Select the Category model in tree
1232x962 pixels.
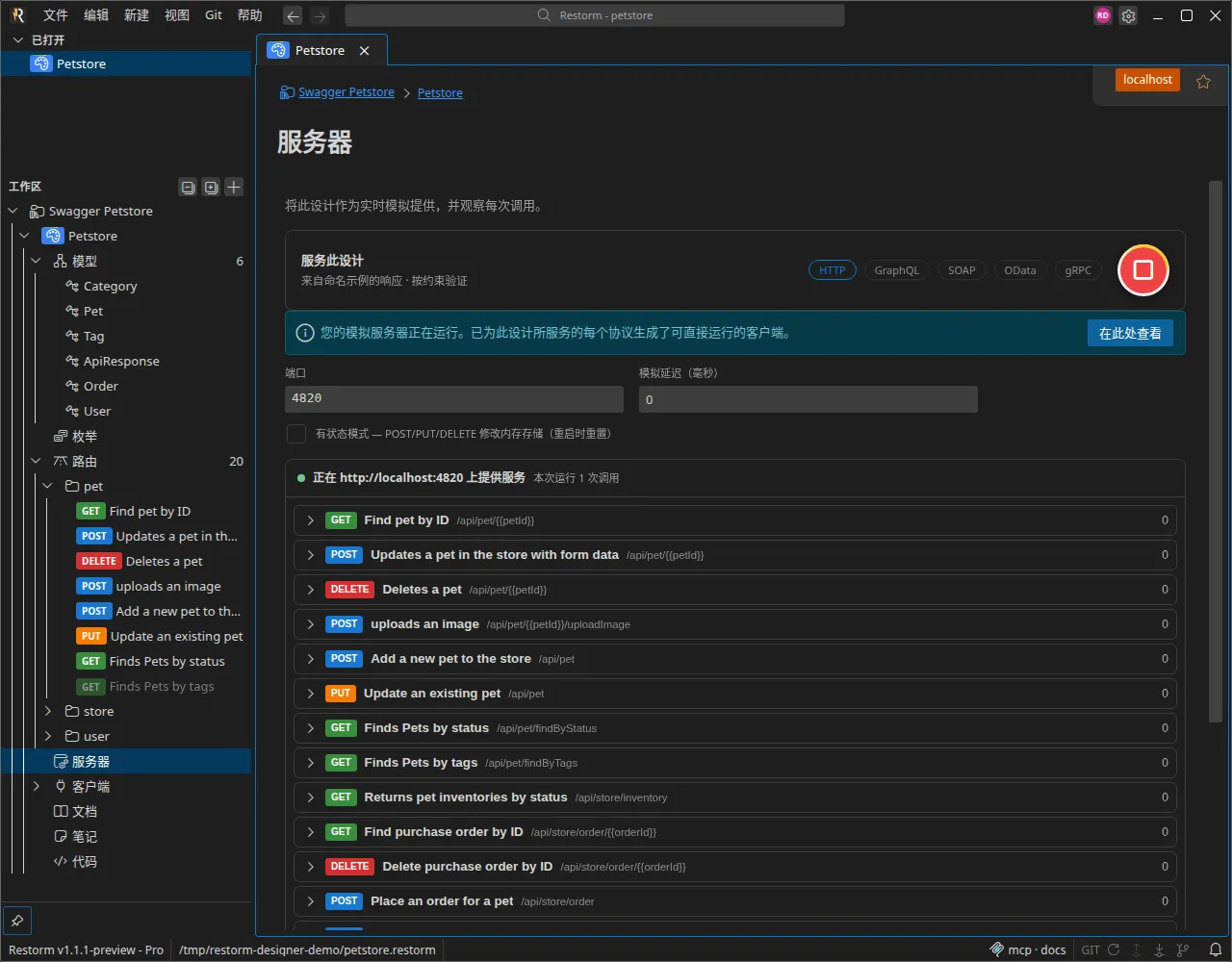point(126,286)
